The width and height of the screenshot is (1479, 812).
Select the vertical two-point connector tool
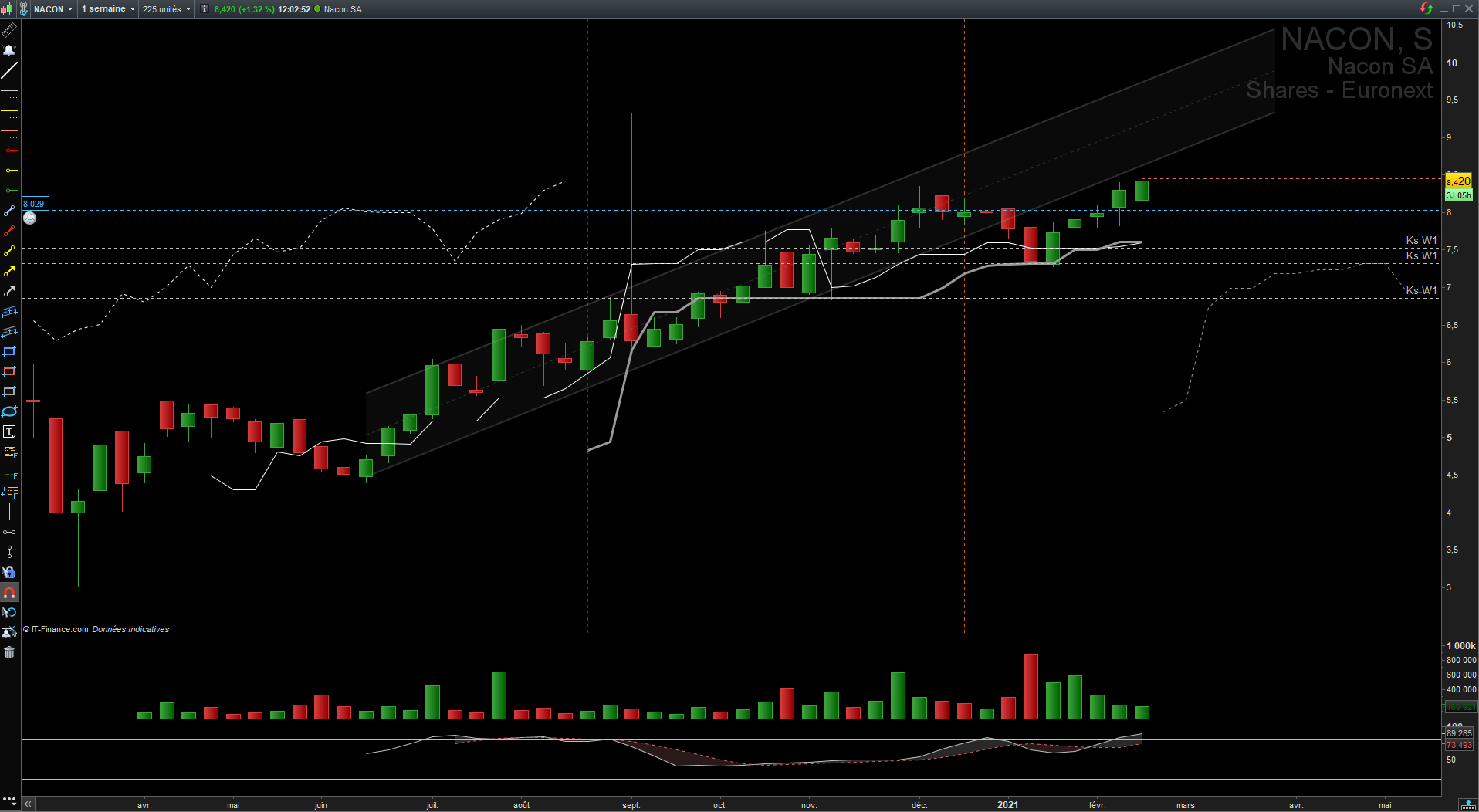9,552
